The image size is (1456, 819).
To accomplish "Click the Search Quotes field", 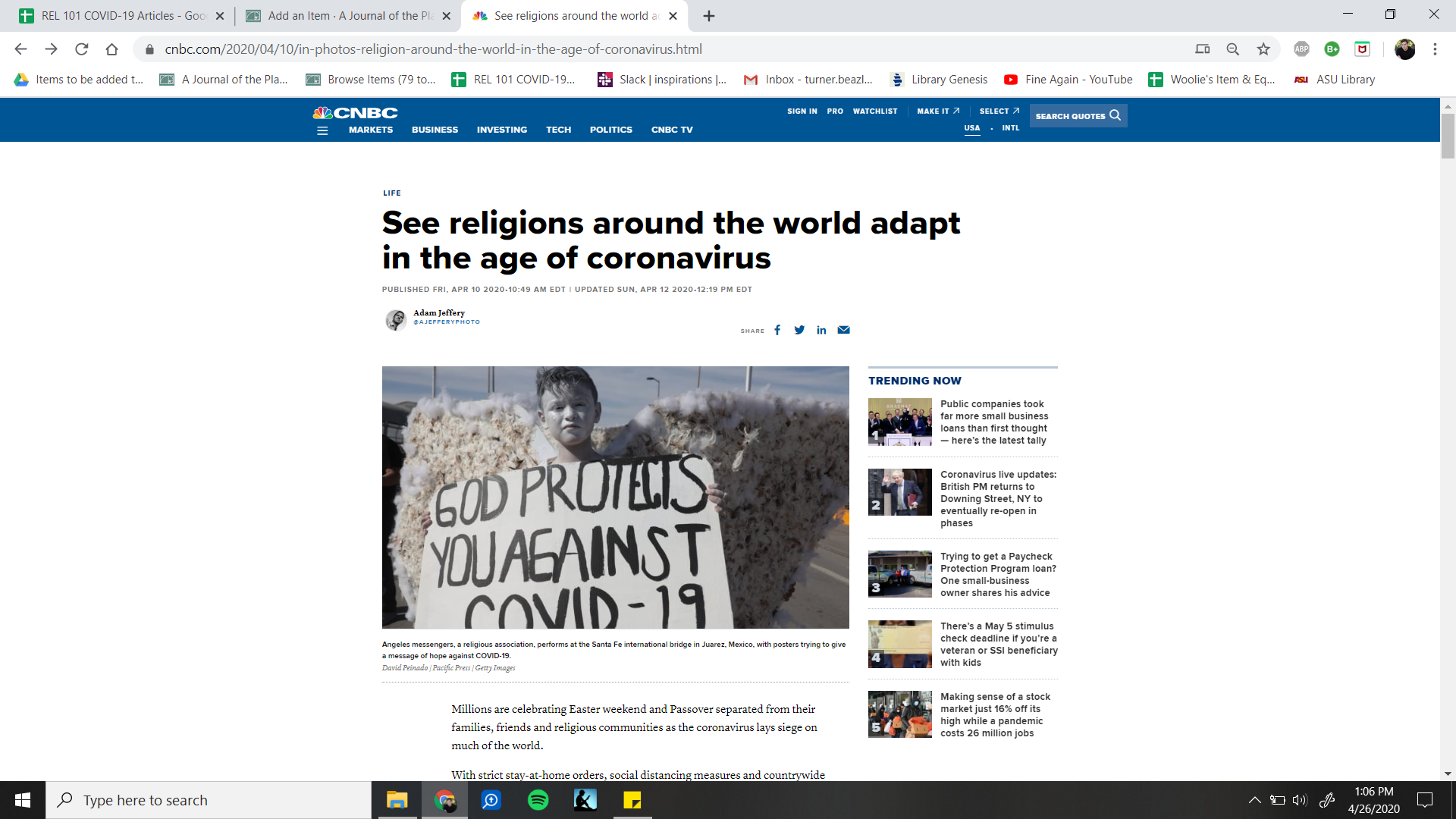I will pos(1078,116).
